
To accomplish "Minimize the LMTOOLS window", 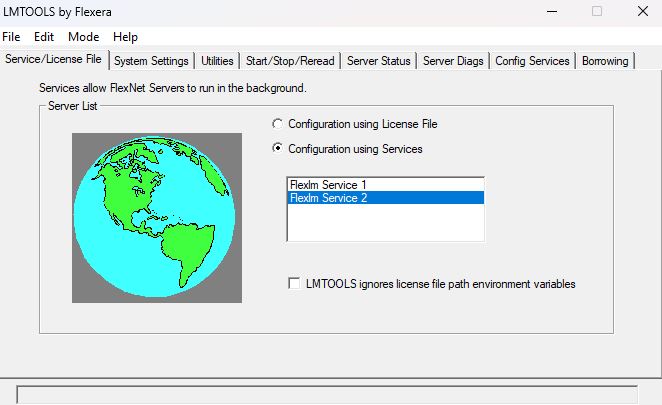I will [x=549, y=11].
